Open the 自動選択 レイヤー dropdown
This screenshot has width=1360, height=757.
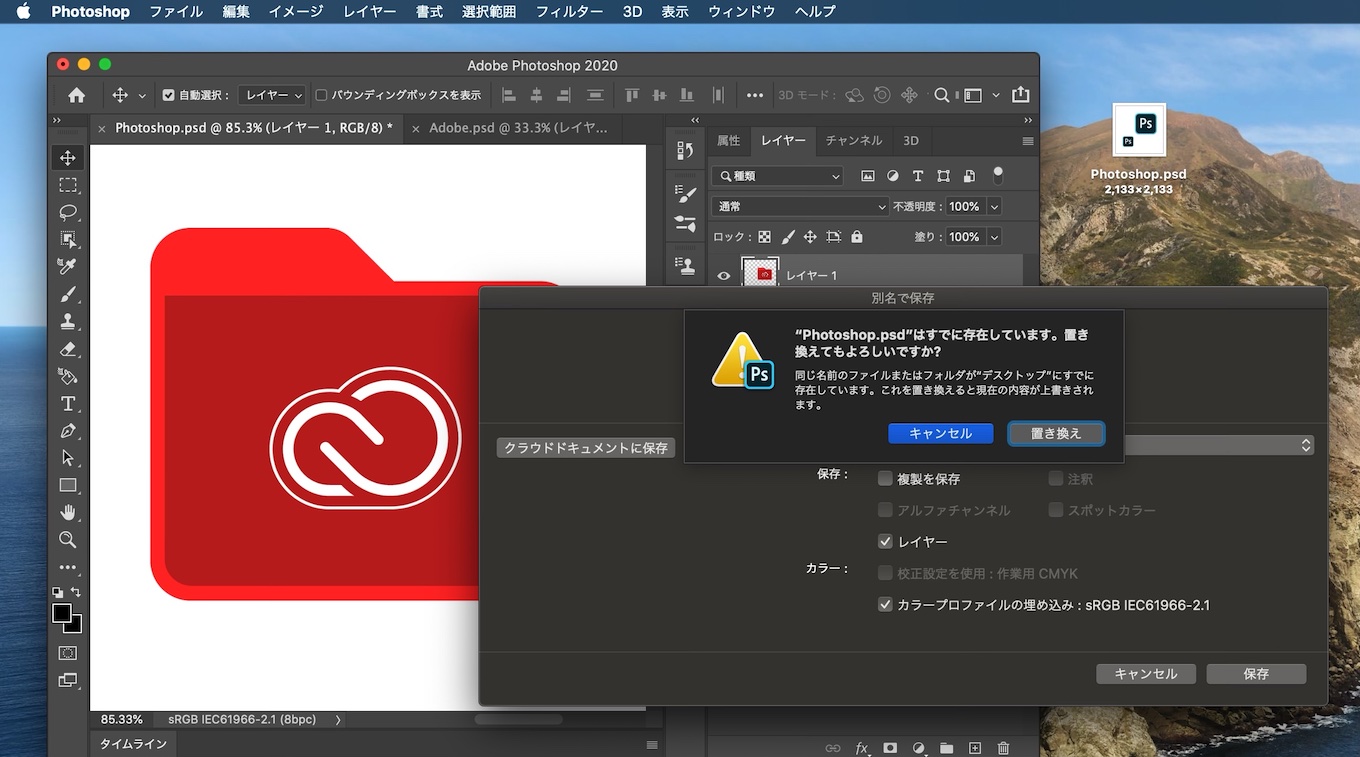coord(272,95)
